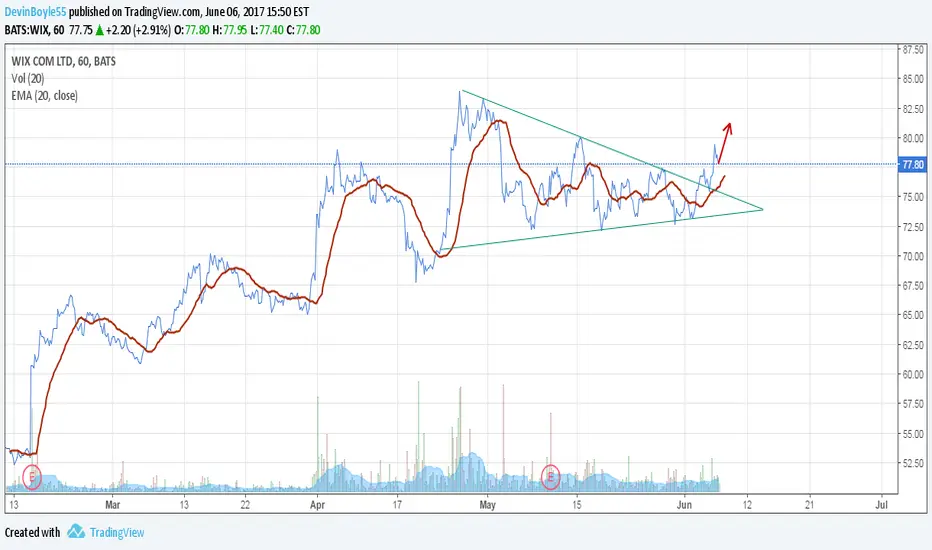This screenshot has width=932, height=550.
Task: Click the 21 date axis label
Action: (809, 505)
